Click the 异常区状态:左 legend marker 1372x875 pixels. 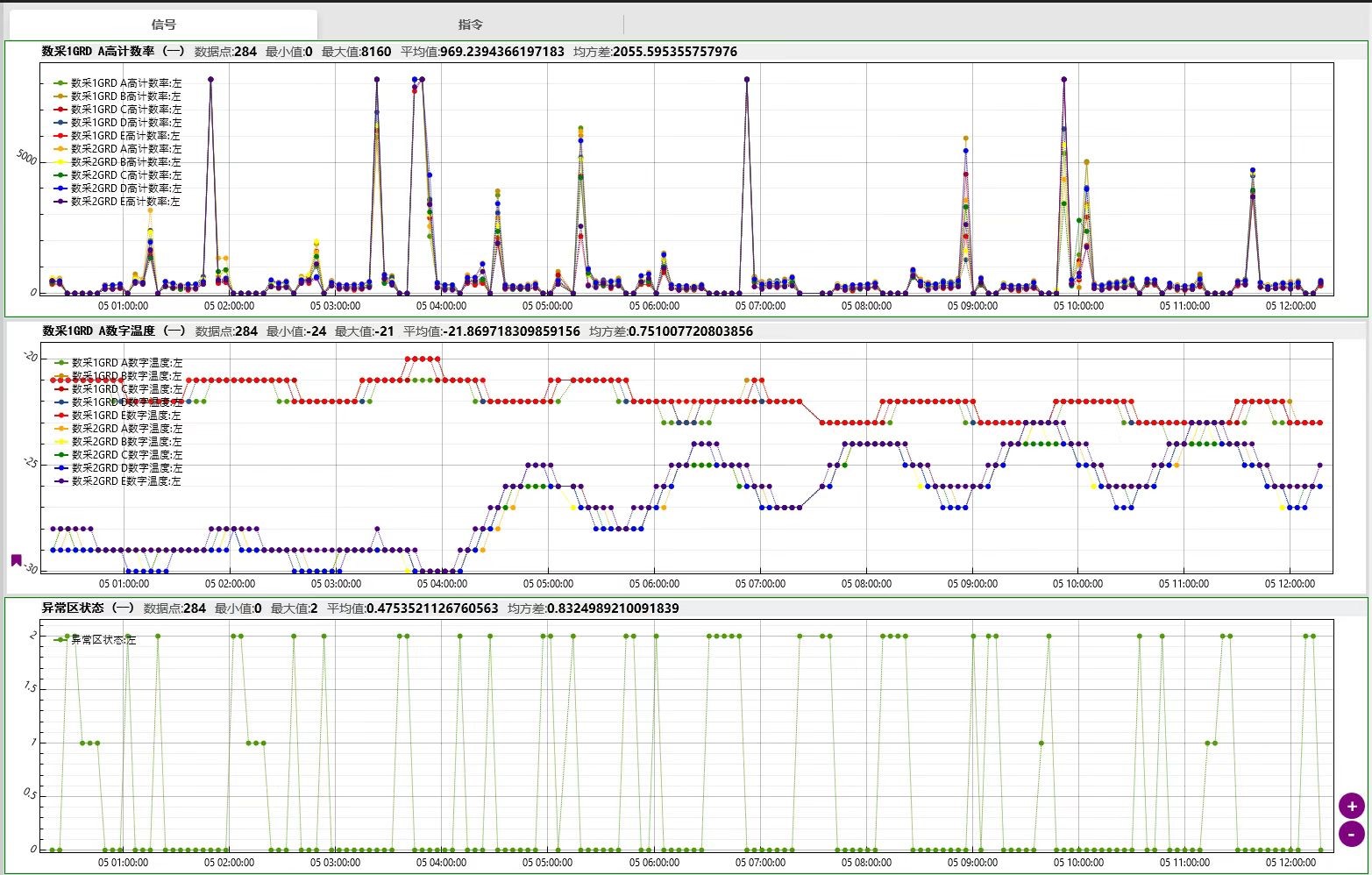click(x=60, y=640)
